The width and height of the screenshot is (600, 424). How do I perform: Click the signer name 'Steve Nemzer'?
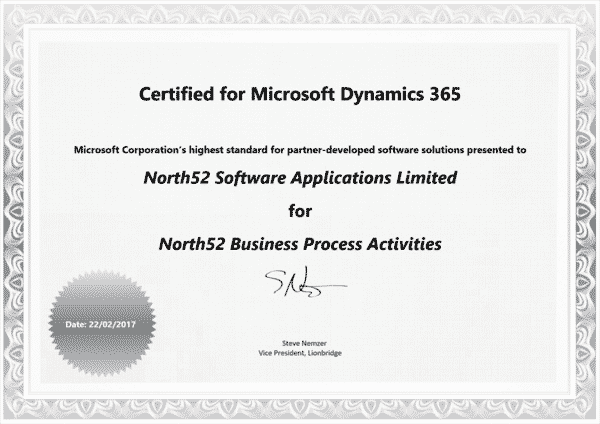click(x=304, y=343)
